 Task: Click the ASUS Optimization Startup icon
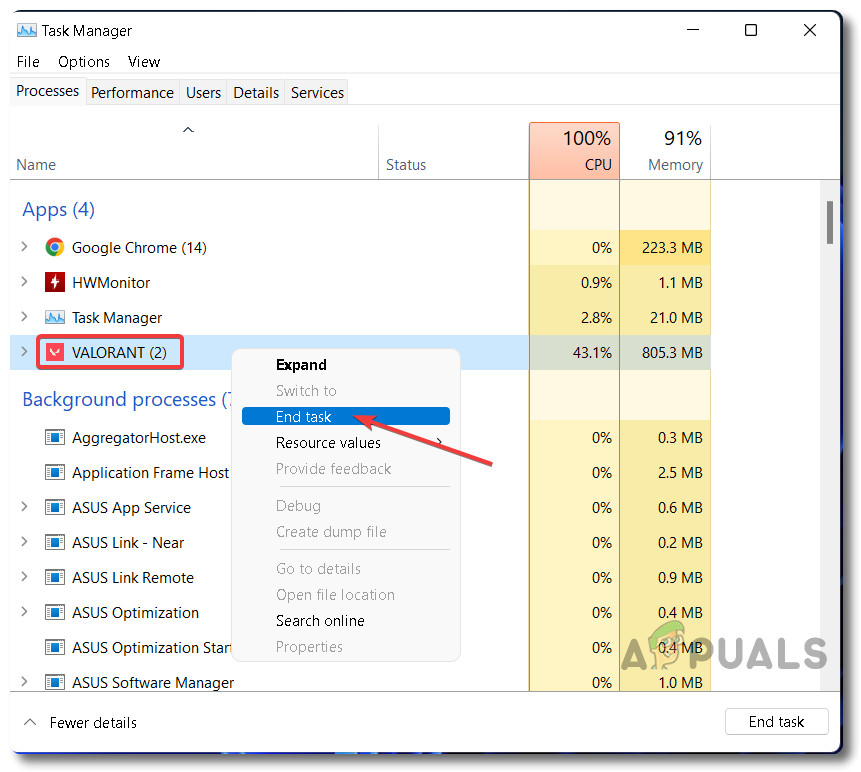pyautogui.click(x=54, y=647)
